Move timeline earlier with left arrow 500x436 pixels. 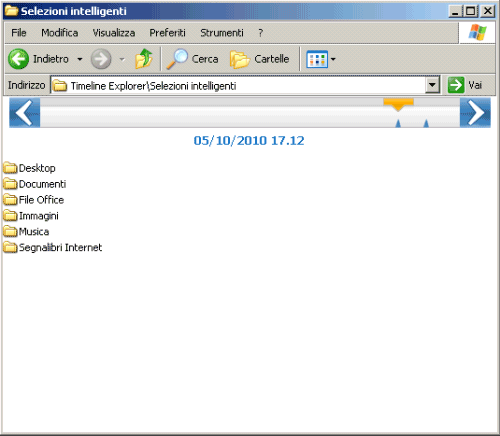(x=25, y=113)
